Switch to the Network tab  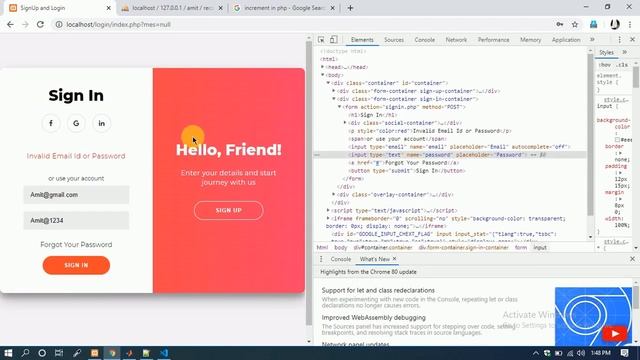tap(456, 40)
